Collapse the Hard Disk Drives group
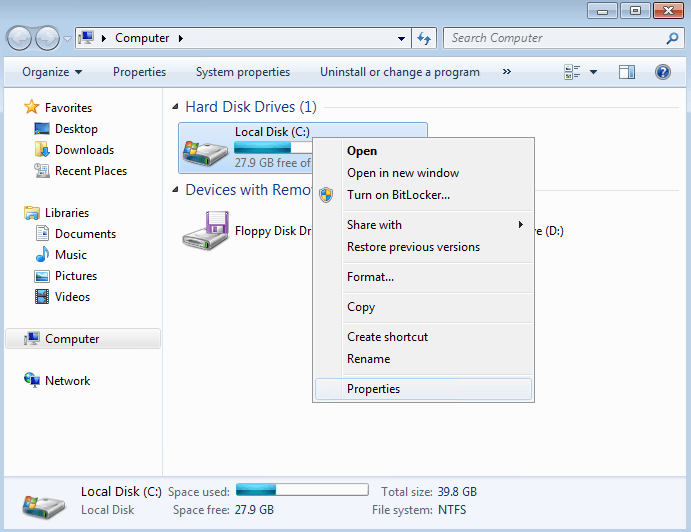Image resolution: width=691 pixels, height=532 pixels. coord(177,107)
